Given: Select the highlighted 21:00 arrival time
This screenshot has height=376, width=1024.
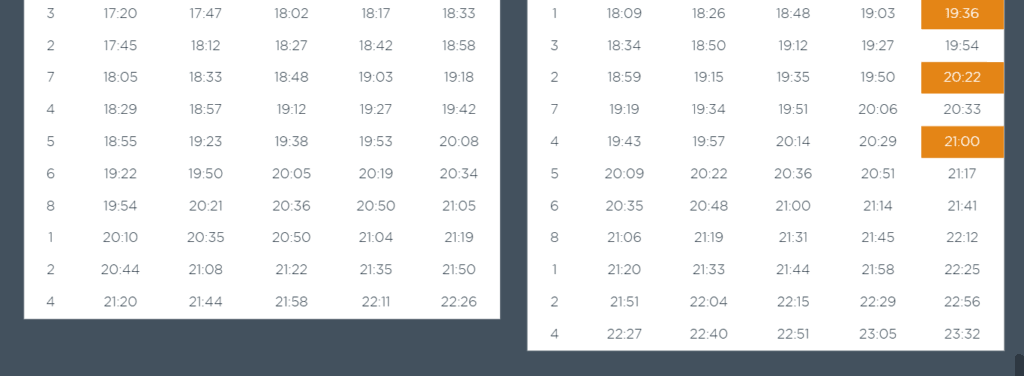Looking at the screenshot, I should 962,142.
